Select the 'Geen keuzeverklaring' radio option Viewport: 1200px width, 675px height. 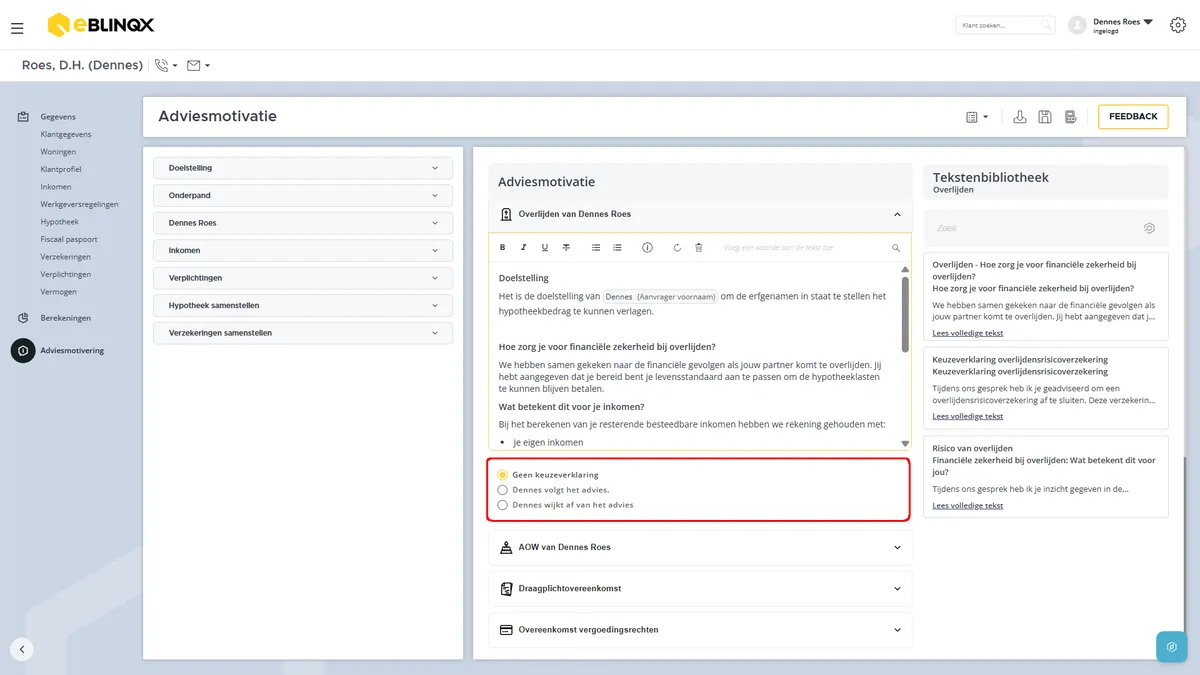[x=502, y=475]
